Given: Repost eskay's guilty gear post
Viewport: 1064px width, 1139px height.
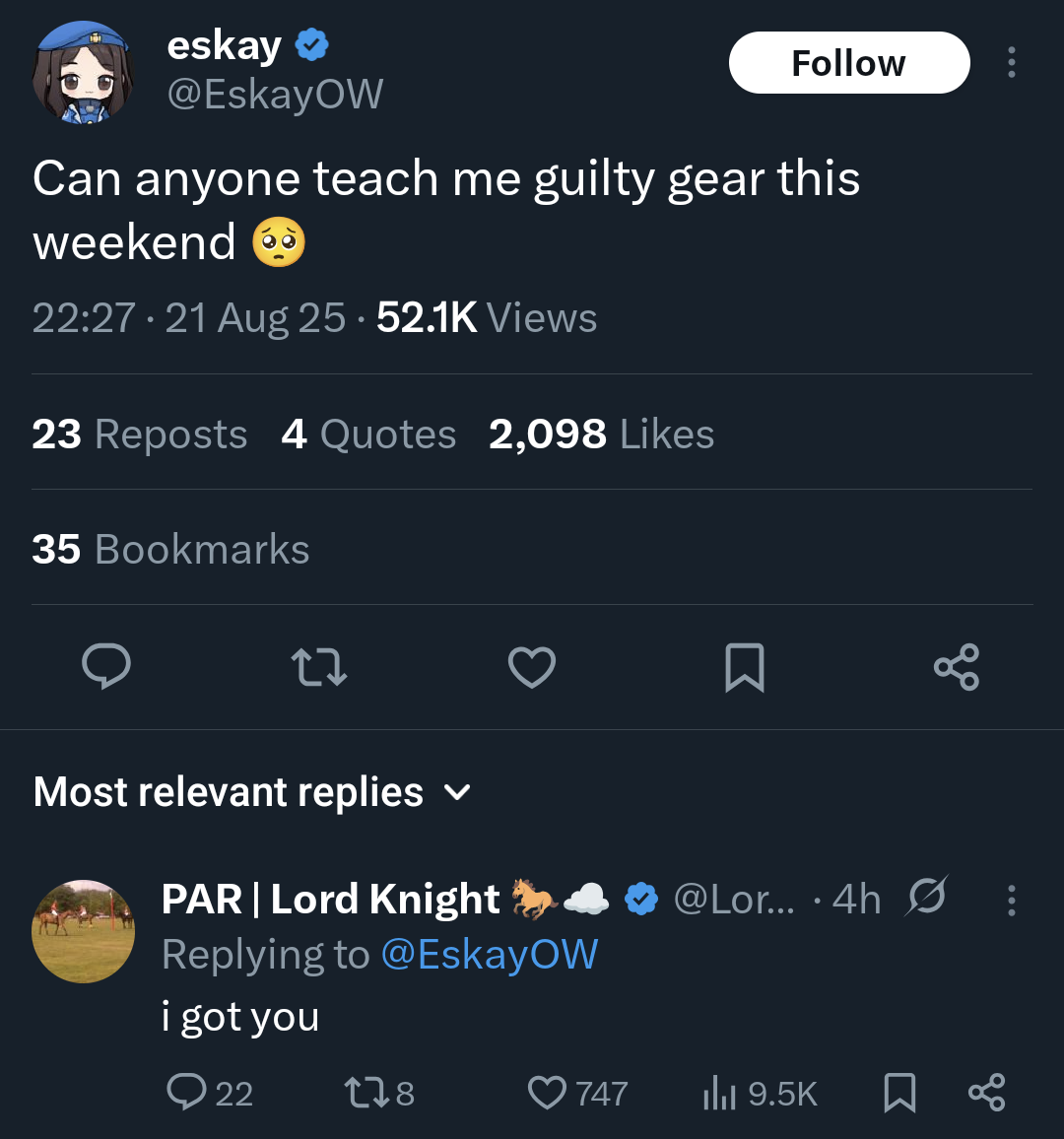Looking at the screenshot, I should pyautogui.click(x=319, y=667).
